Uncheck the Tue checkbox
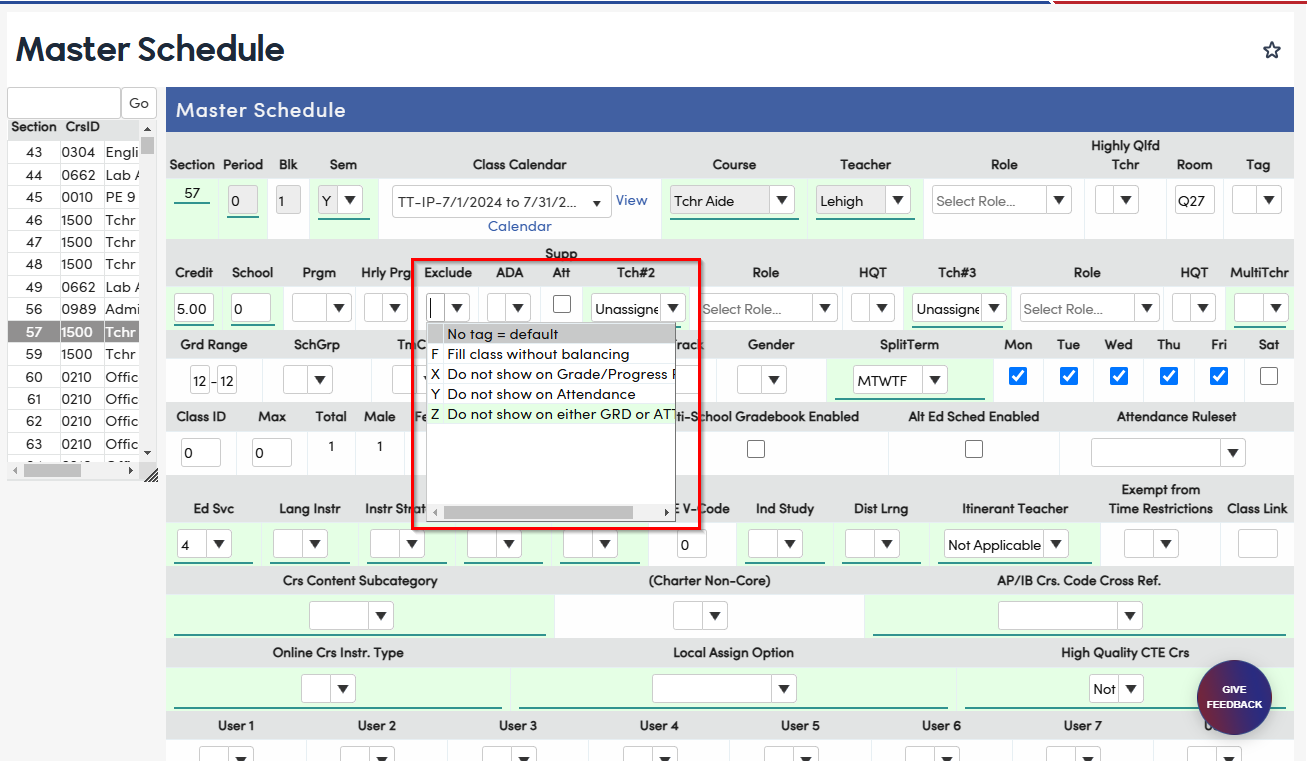The image size is (1307, 761). [1069, 376]
